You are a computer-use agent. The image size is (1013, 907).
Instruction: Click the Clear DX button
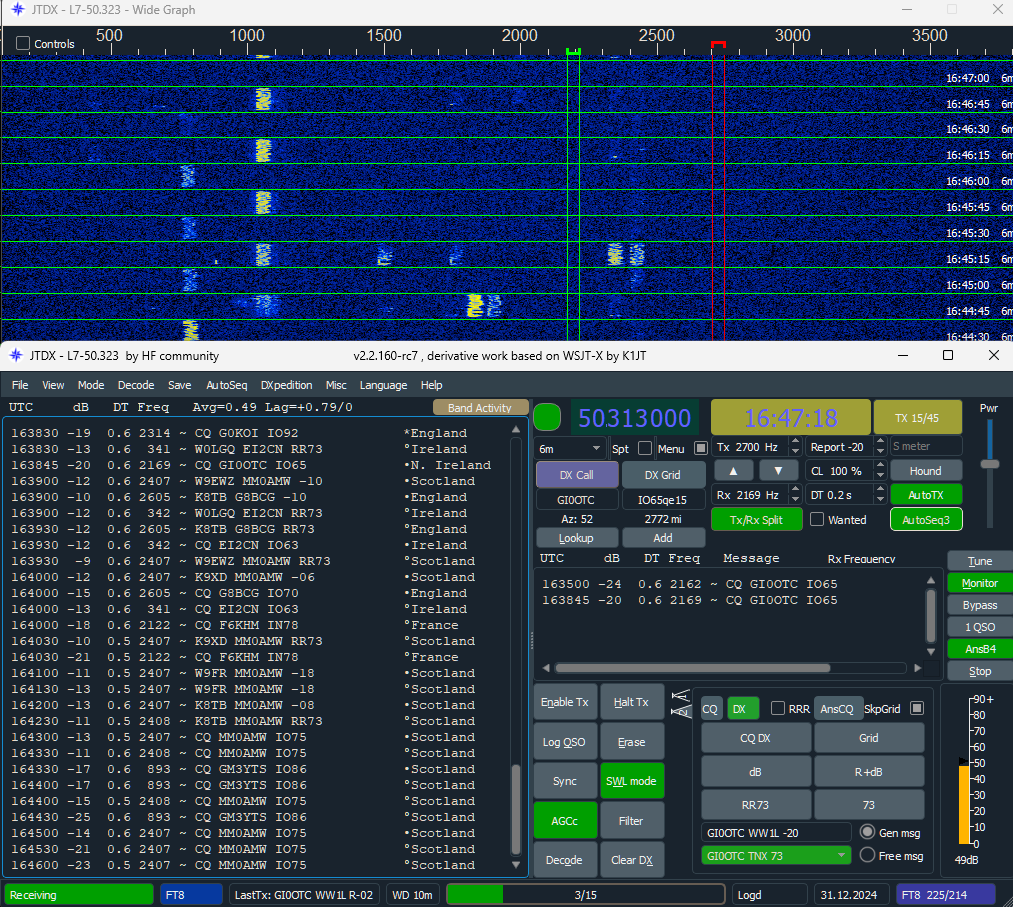click(x=631, y=860)
